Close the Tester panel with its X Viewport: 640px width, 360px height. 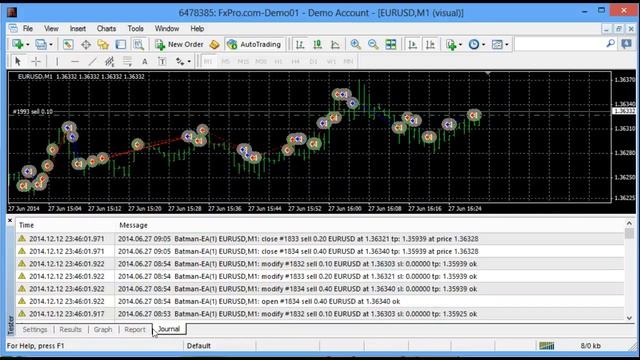(x=10, y=220)
